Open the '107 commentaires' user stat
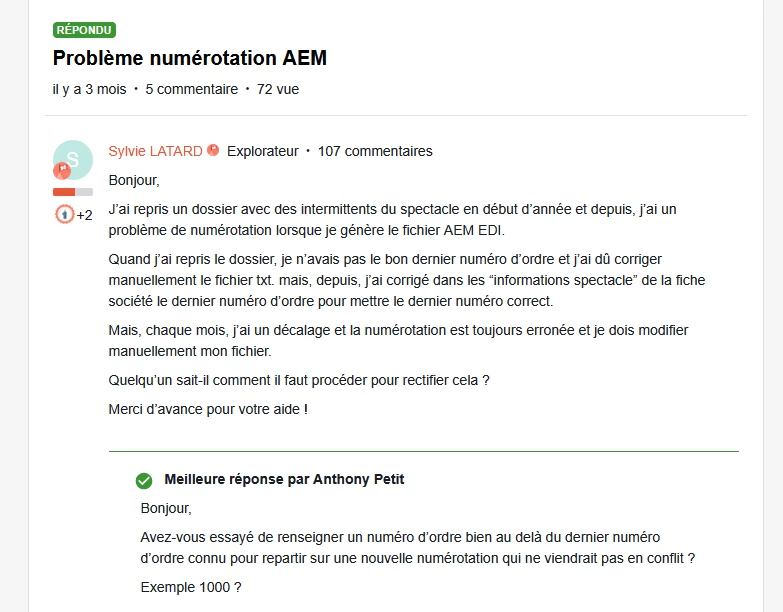This screenshot has height=612, width=783. click(375, 151)
